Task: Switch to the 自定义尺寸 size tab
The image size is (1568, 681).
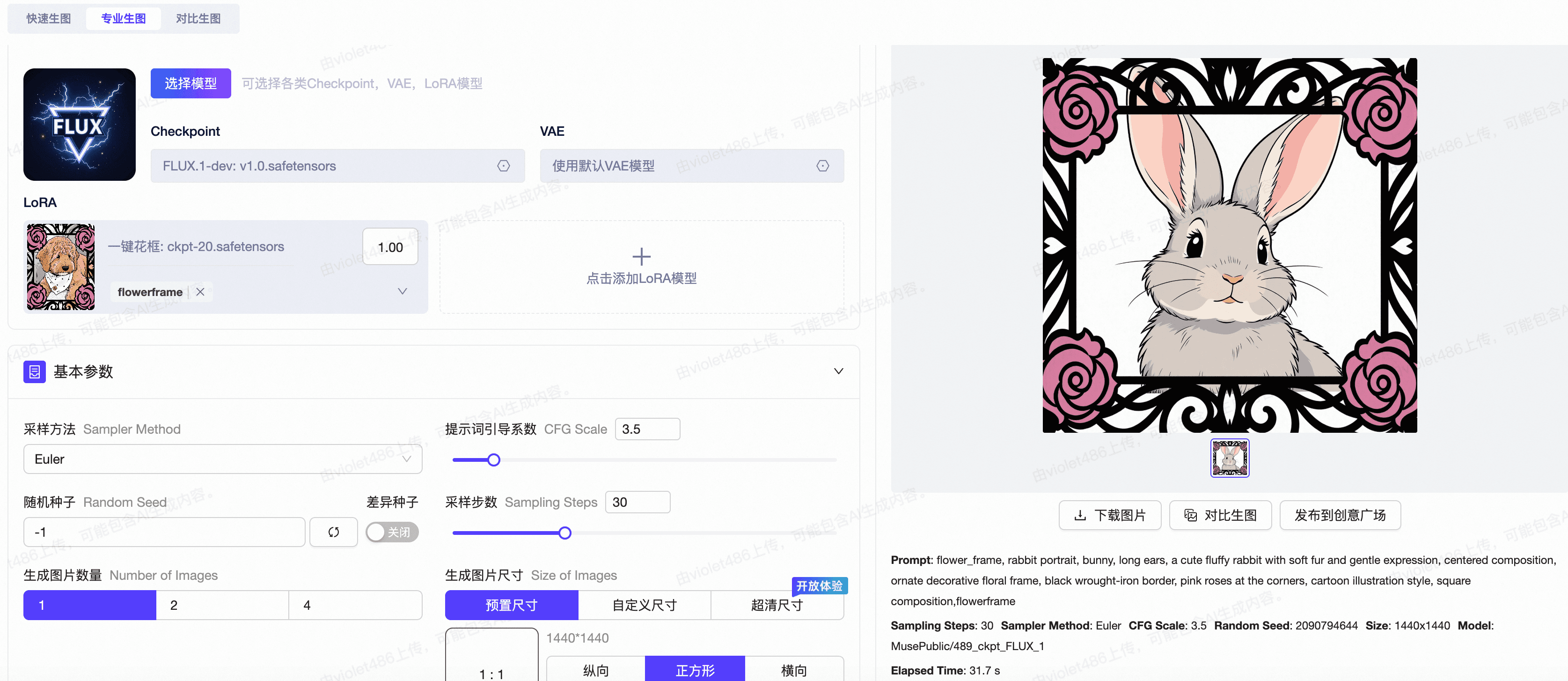Action: [644, 605]
